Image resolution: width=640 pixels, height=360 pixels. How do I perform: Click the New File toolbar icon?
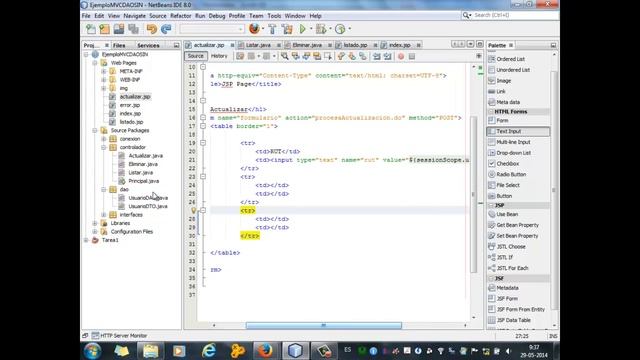coord(91,29)
